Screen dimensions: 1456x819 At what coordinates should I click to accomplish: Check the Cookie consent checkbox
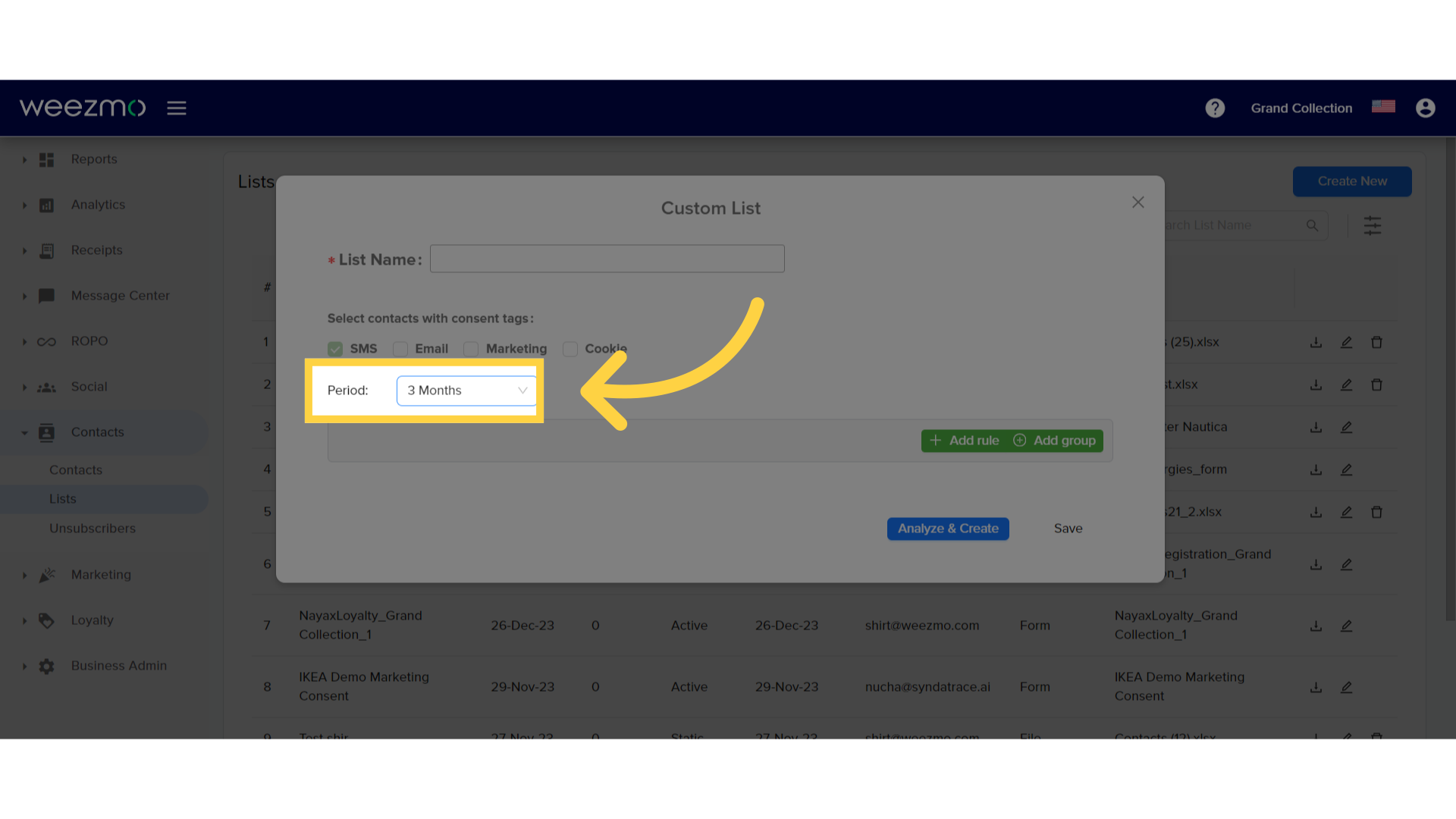570,349
